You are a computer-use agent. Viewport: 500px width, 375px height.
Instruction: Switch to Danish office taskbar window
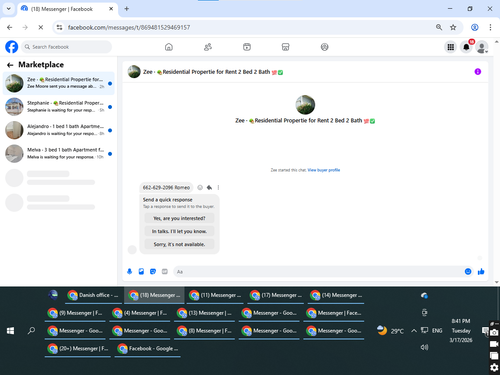(x=92, y=295)
